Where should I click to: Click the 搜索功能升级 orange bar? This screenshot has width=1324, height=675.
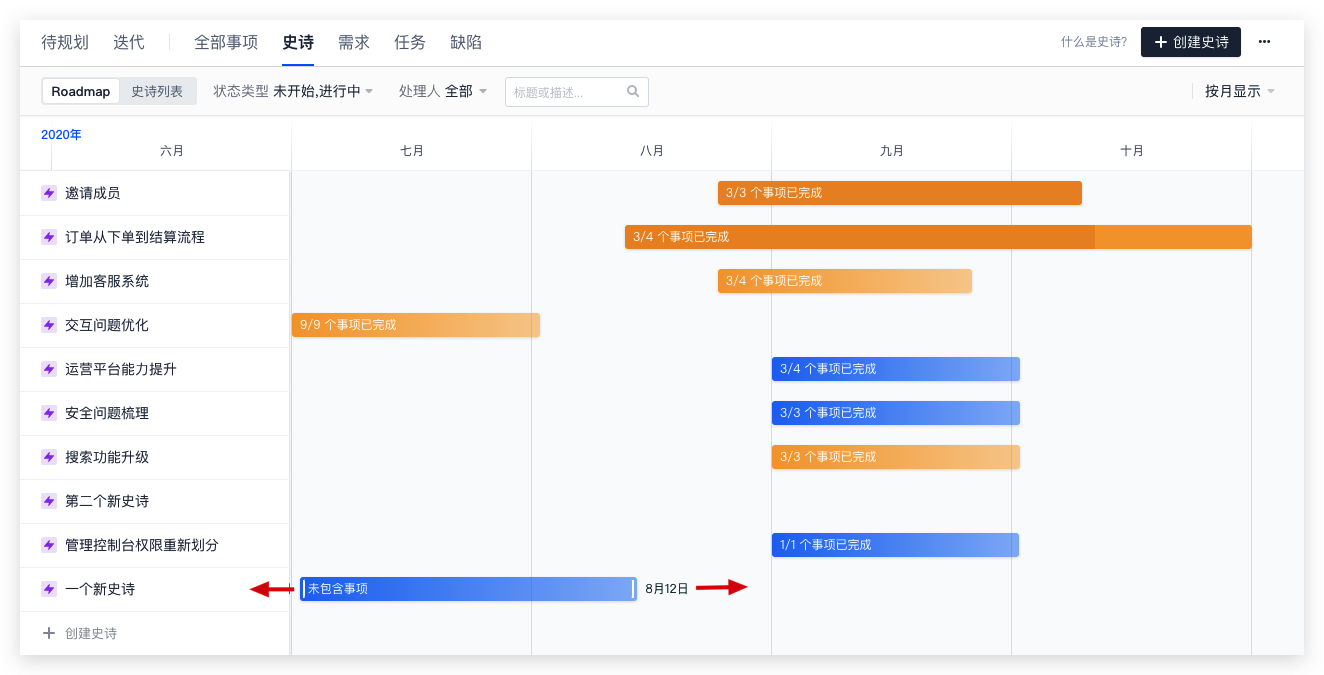click(x=896, y=457)
